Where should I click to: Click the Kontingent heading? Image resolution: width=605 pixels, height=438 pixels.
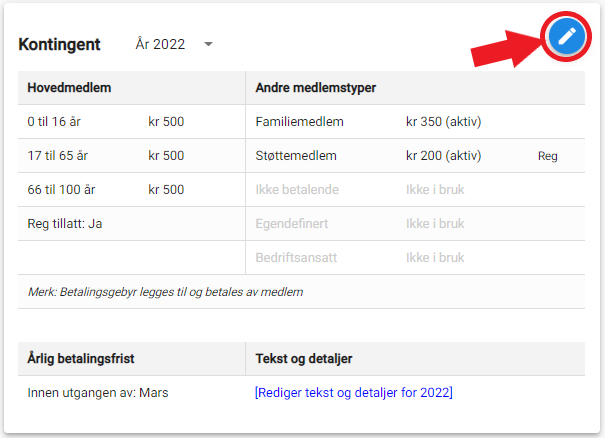point(59,44)
